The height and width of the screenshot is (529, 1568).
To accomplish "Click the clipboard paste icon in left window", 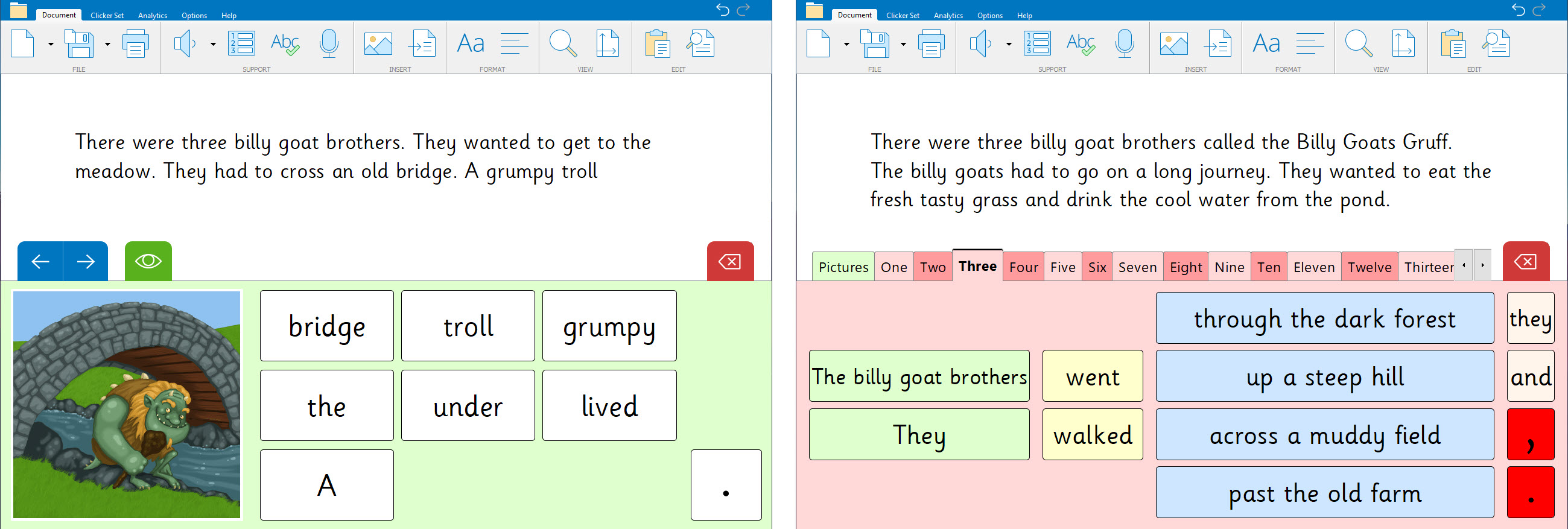I will tap(657, 44).
